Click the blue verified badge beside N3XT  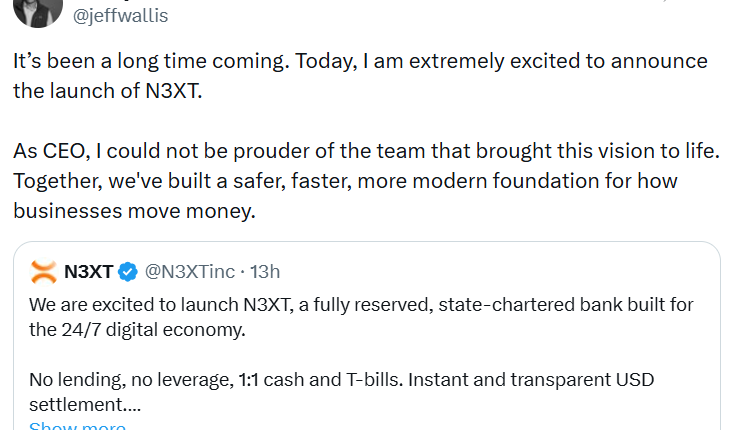coord(129,271)
